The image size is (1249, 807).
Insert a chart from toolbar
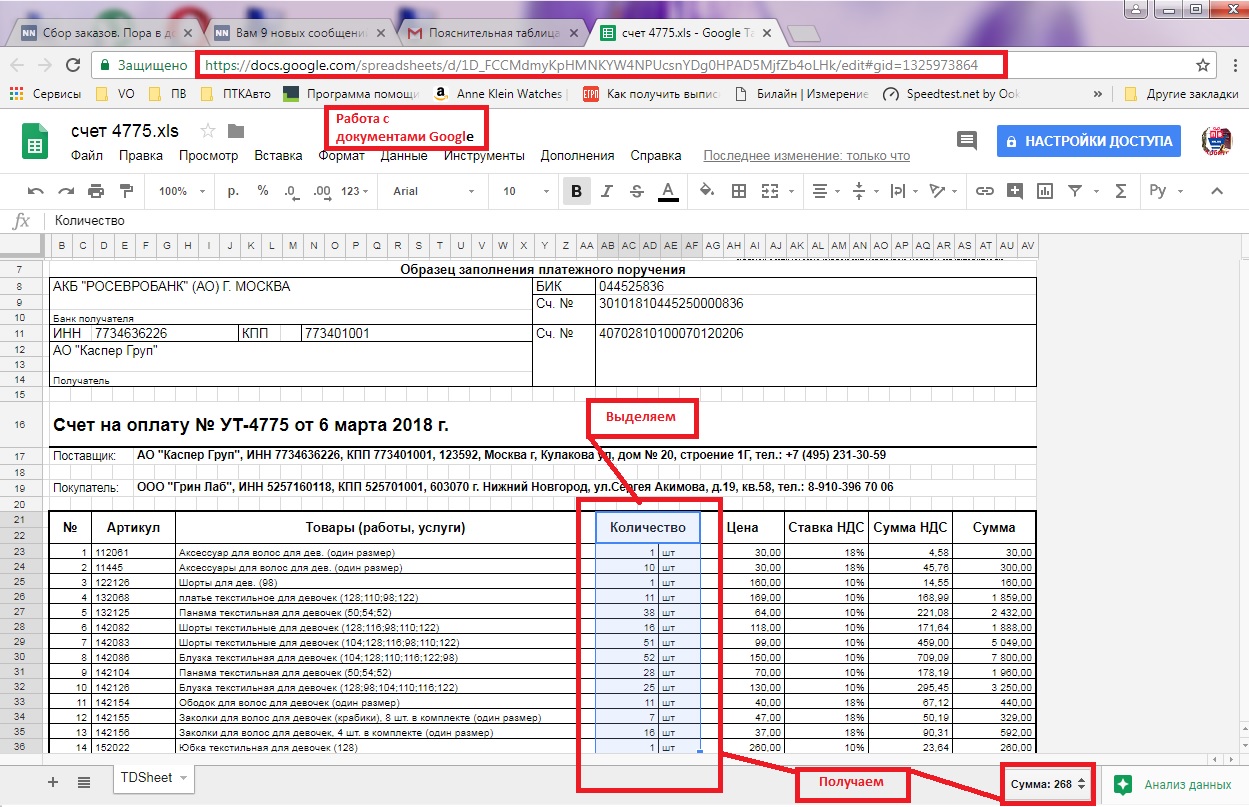point(1045,191)
